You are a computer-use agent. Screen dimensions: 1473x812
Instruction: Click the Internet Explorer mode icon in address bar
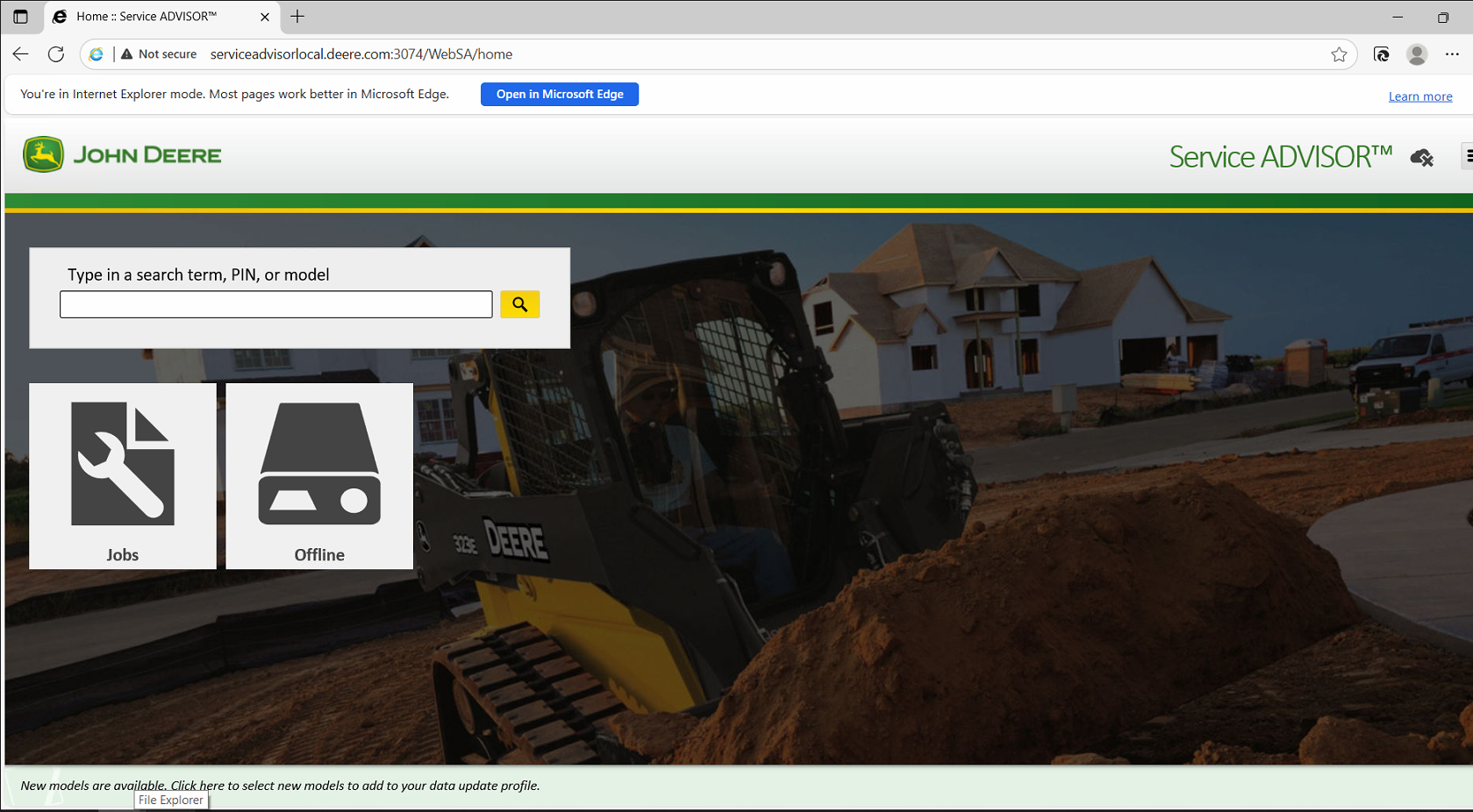tap(96, 53)
